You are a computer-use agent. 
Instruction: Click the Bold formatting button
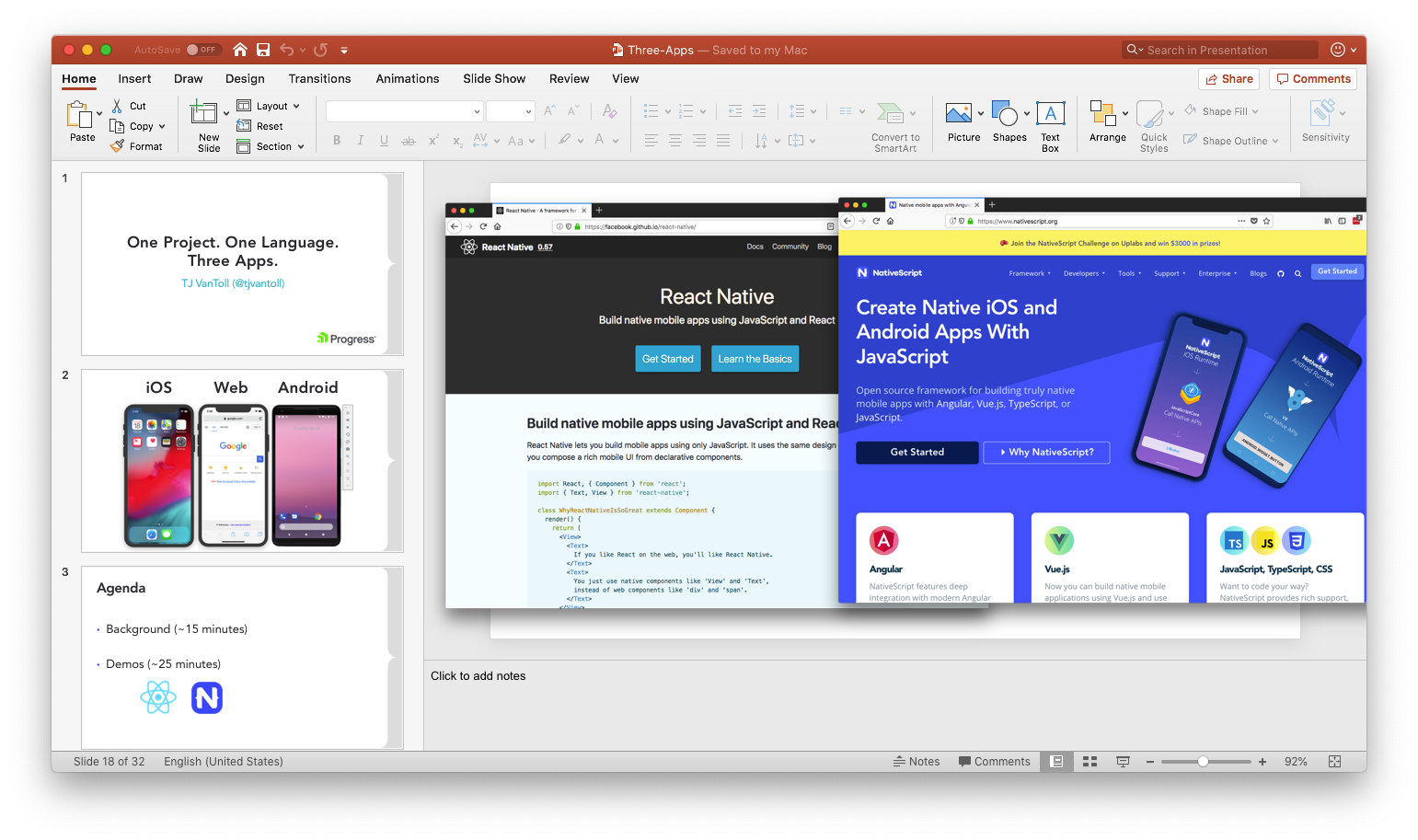pyautogui.click(x=337, y=141)
